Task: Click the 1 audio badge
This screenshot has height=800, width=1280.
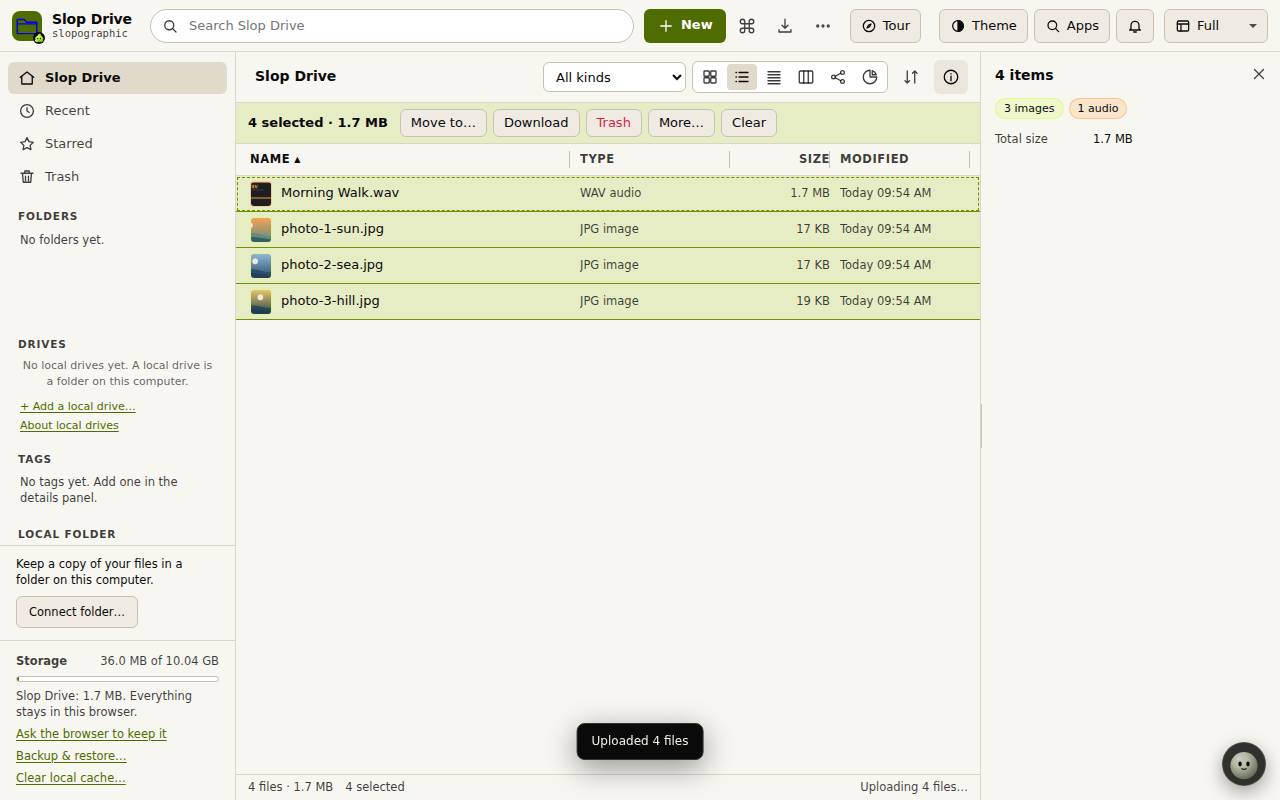Action: (1098, 108)
